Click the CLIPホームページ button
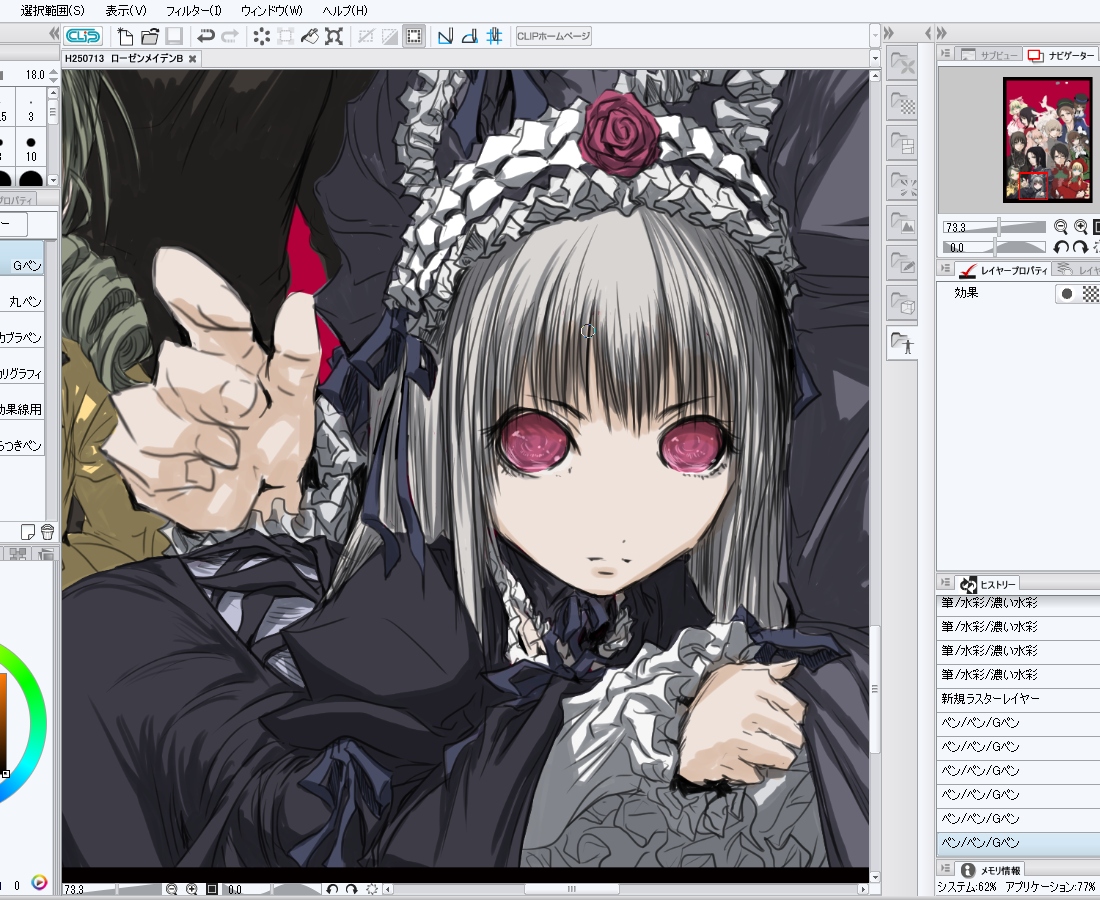1100x900 pixels. [554, 36]
